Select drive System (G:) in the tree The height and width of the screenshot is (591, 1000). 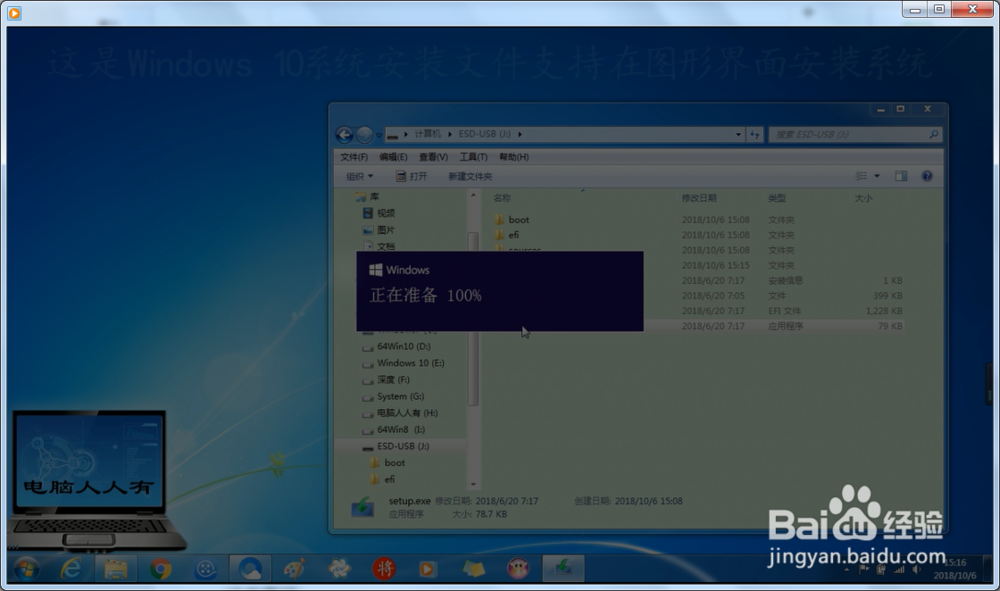click(393, 396)
